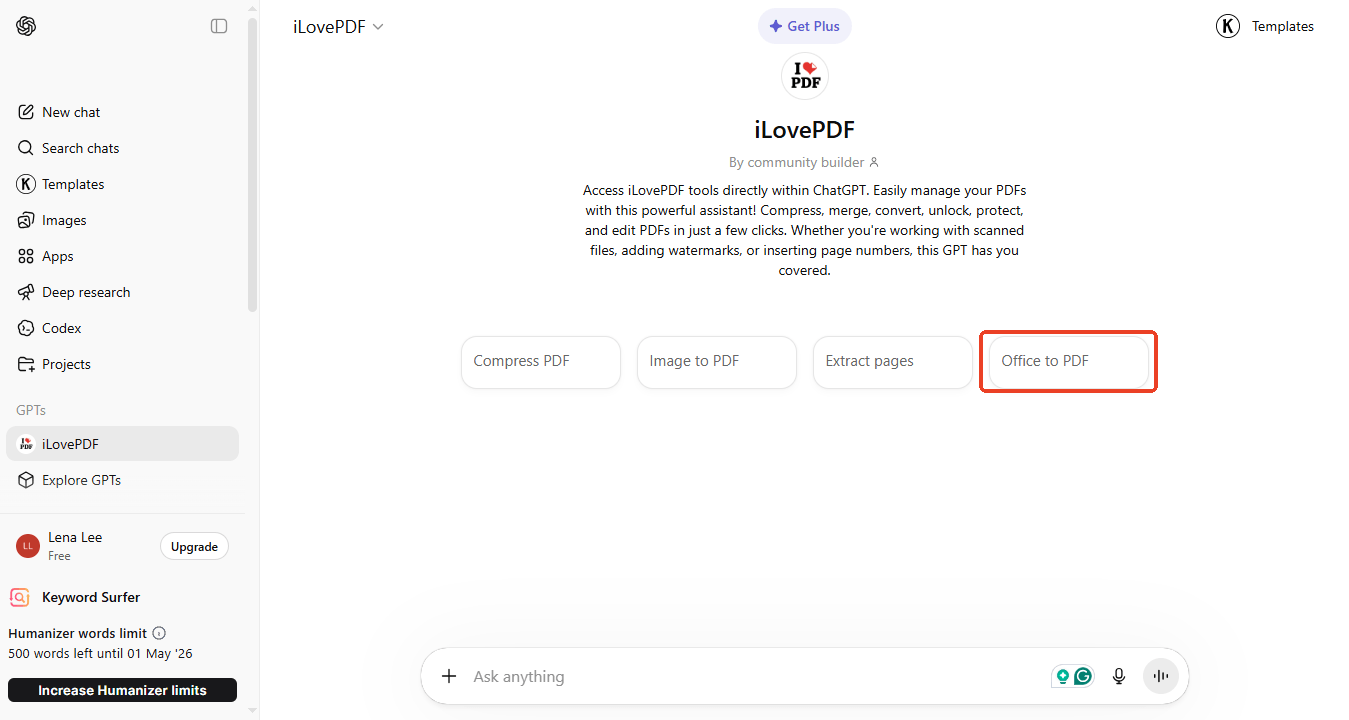Start a Deep research session

tap(86, 291)
